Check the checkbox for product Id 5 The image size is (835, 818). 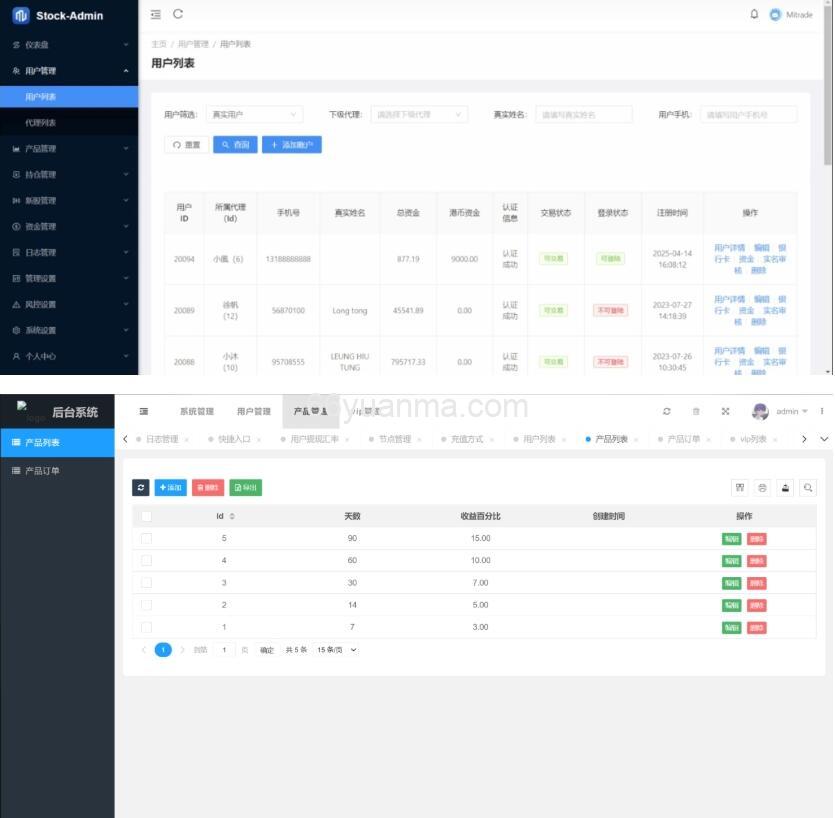(146, 538)
